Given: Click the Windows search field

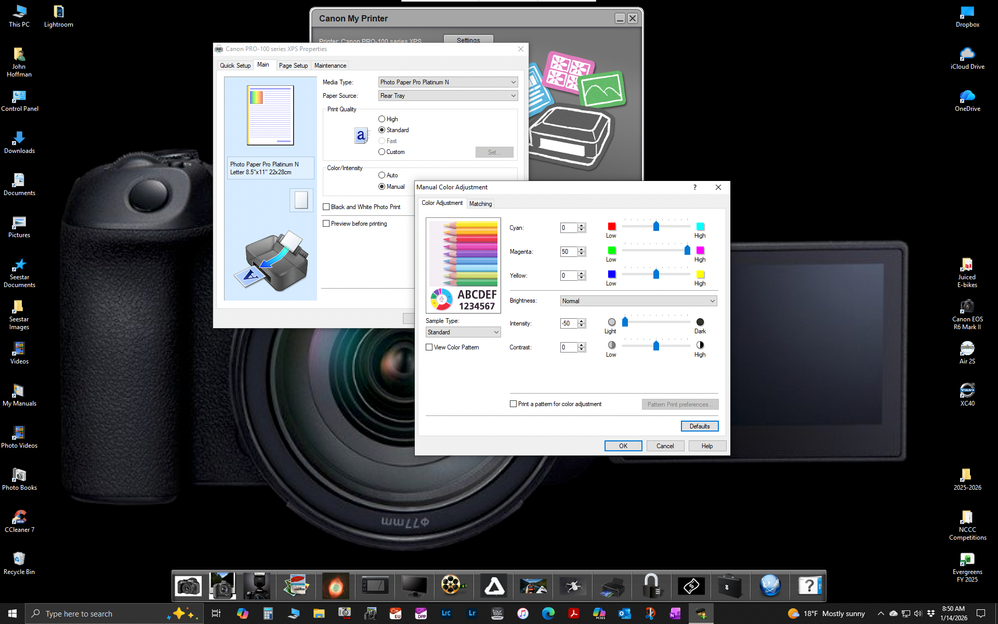Looking at the screenshot, I should (100, 613).
